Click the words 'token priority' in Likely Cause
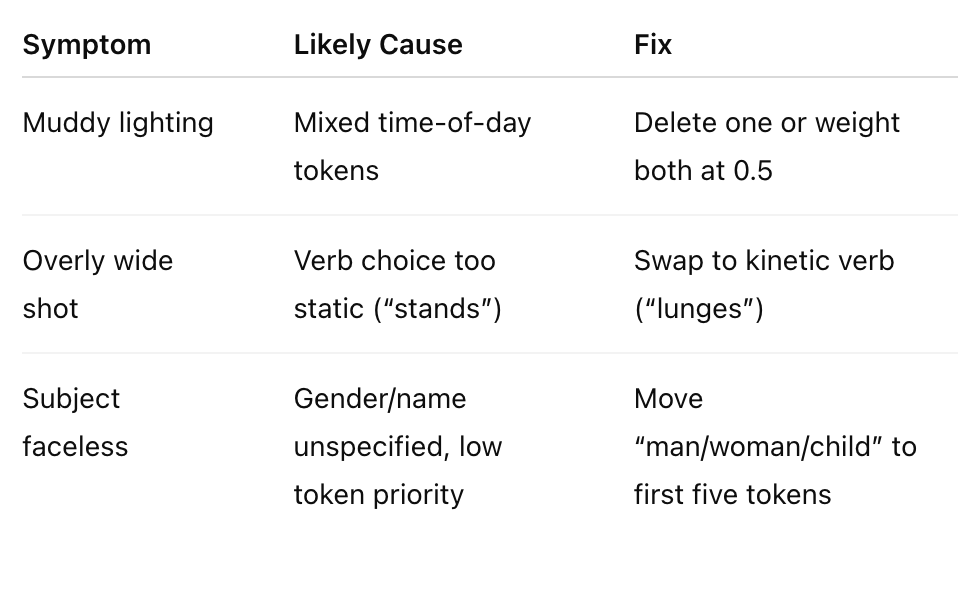The image size is (966, 600). point(378,495)
